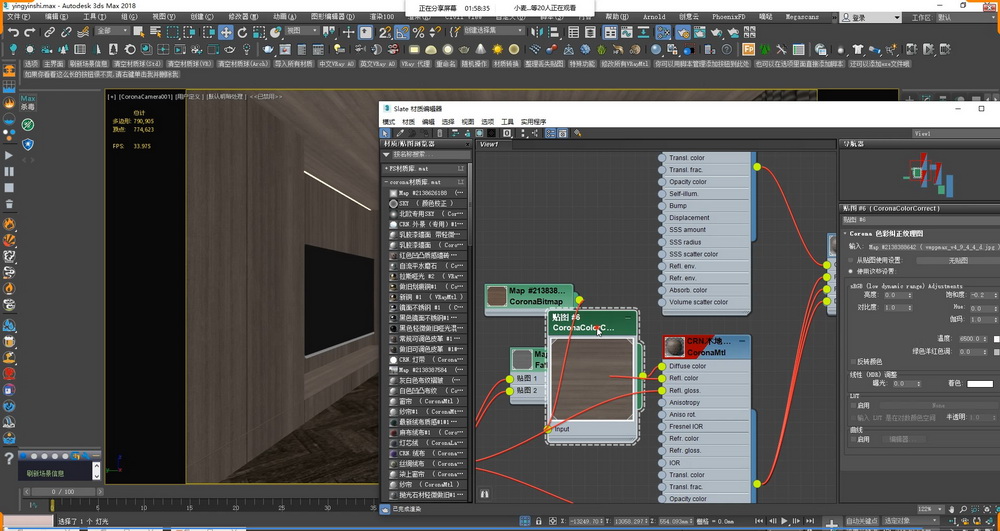
Task: Open the 视图 reference coordinate dropdown
Action: [x=302, y=31]
